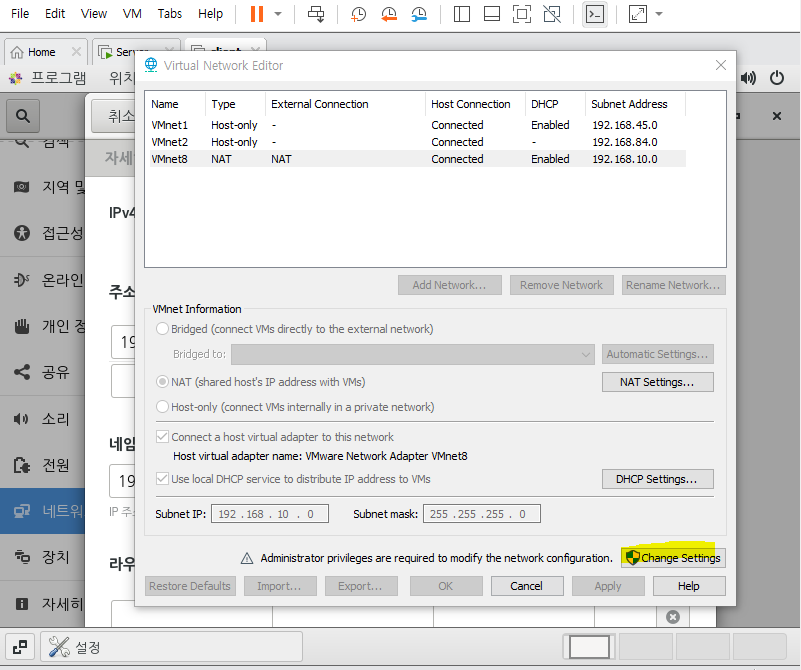The height and width of the screenshot is (670, 801).
Task: Select the Host-only radio button
Action: [x=162, y=407]
